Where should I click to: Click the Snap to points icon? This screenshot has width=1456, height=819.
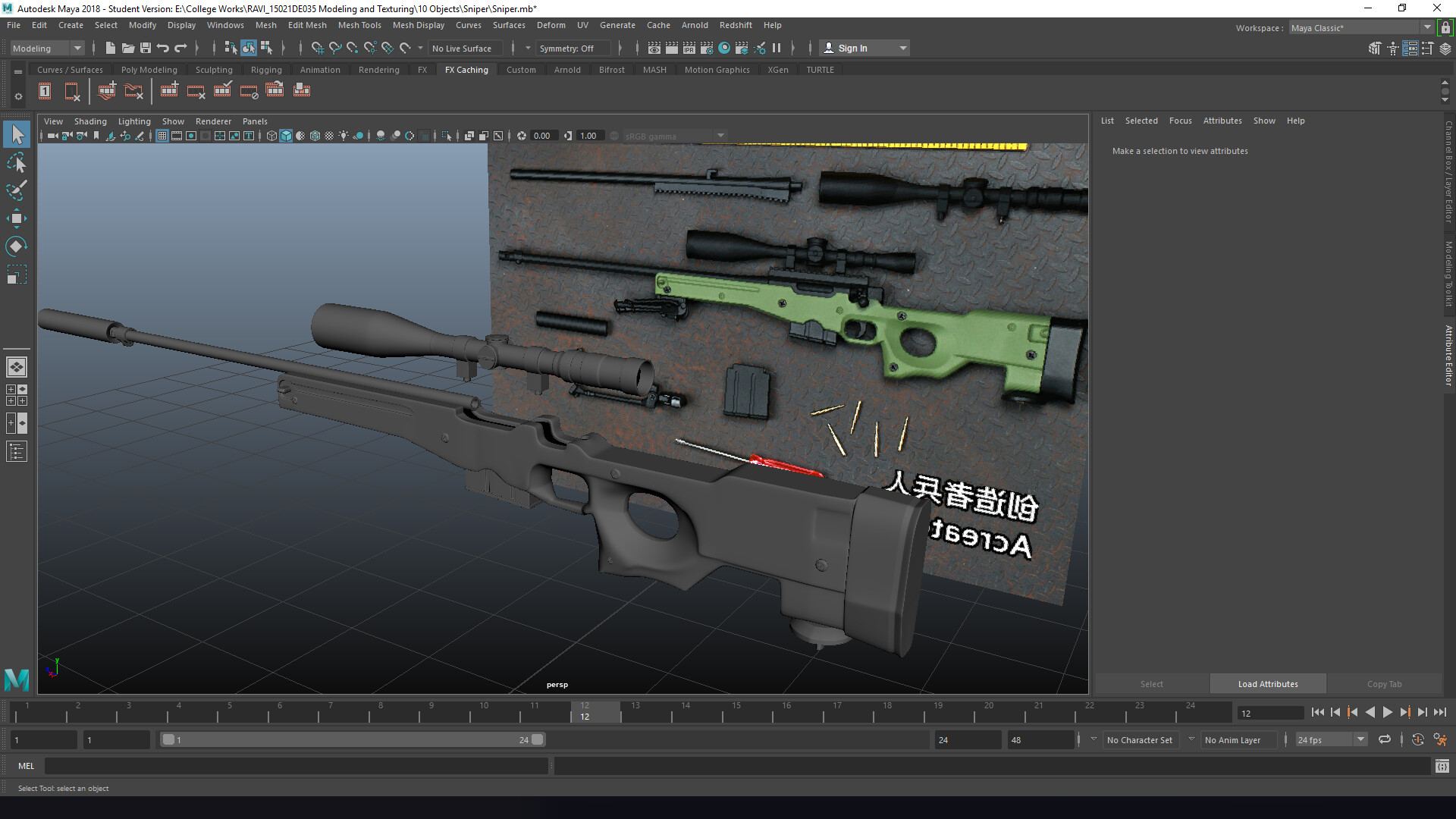[x=353, y=48]
